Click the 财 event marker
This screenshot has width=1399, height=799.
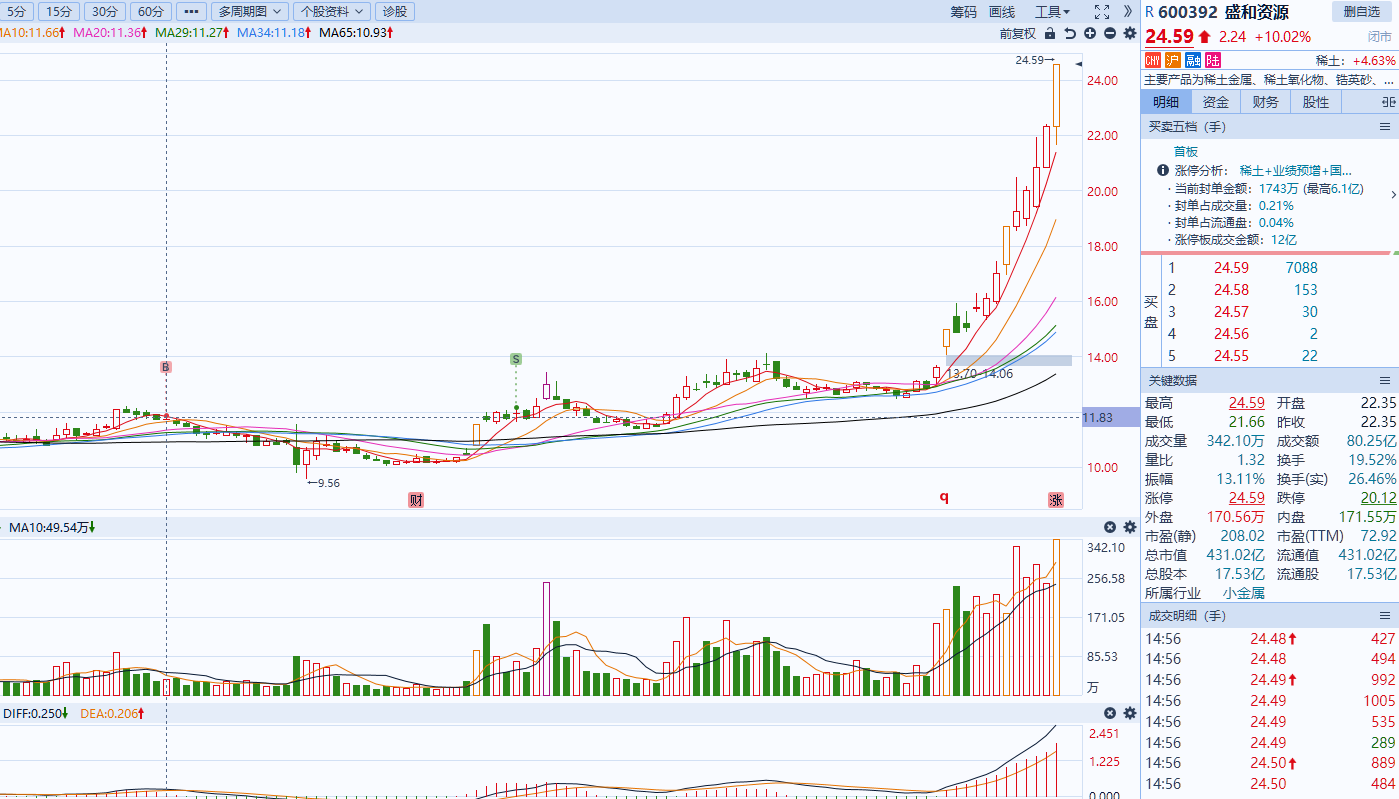pyautogui.click(x=415, y=499)
